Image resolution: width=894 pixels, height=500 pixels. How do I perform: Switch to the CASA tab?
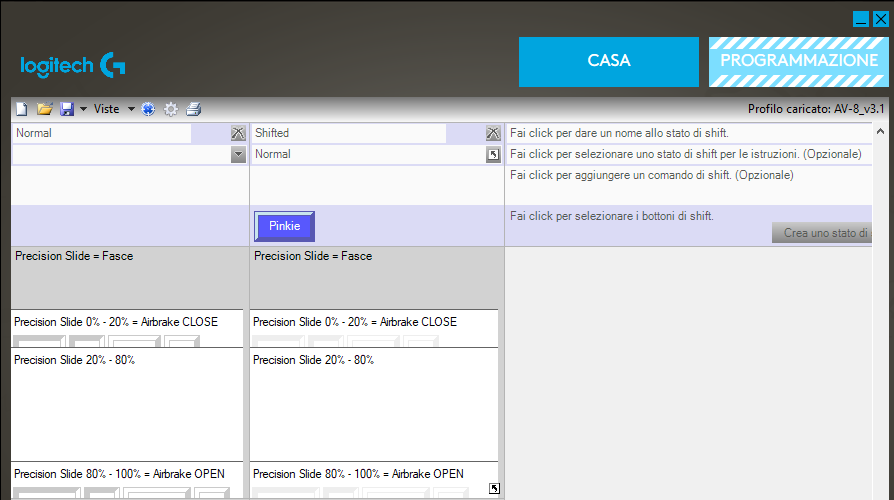click(x=608, y=61)
